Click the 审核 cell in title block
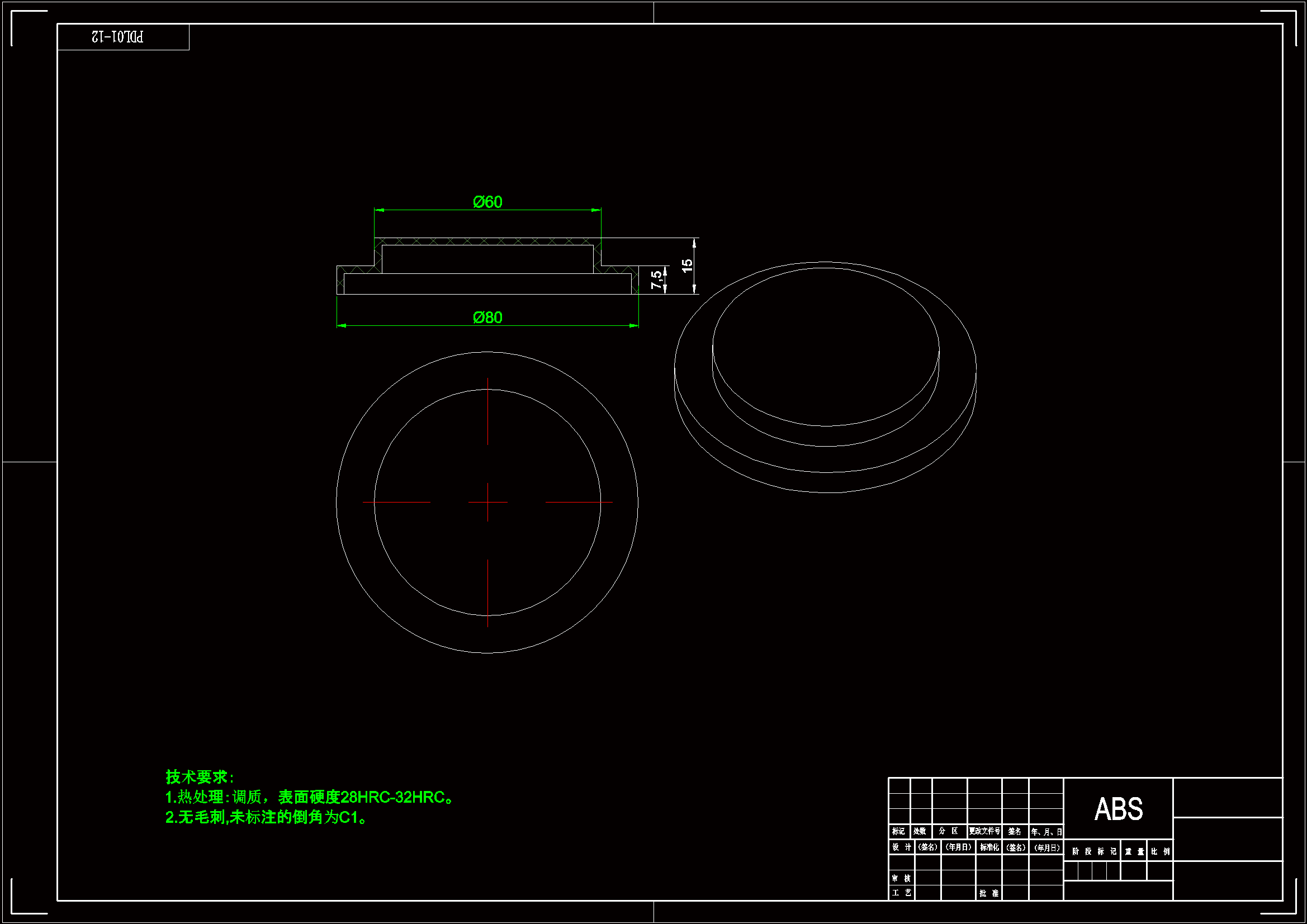 coord(901,879)
